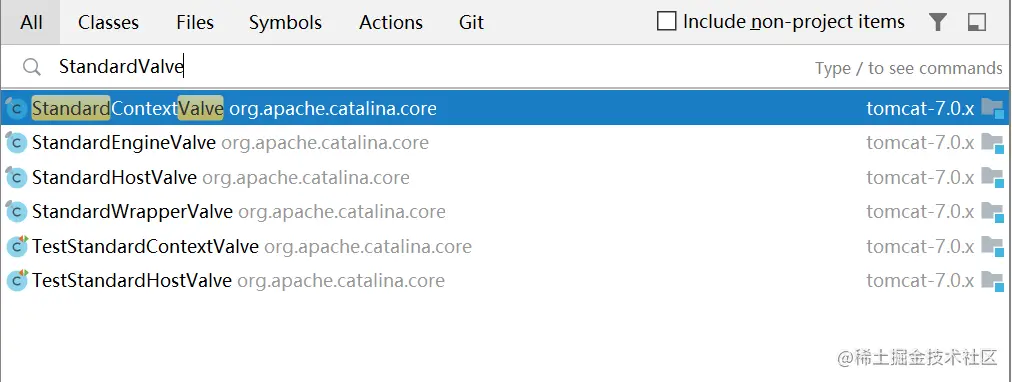This screenshot has height=382, width=1012.
Task: Enable Include non-project items checkbox
Action: pyautogui.click(x=666, y=21)
